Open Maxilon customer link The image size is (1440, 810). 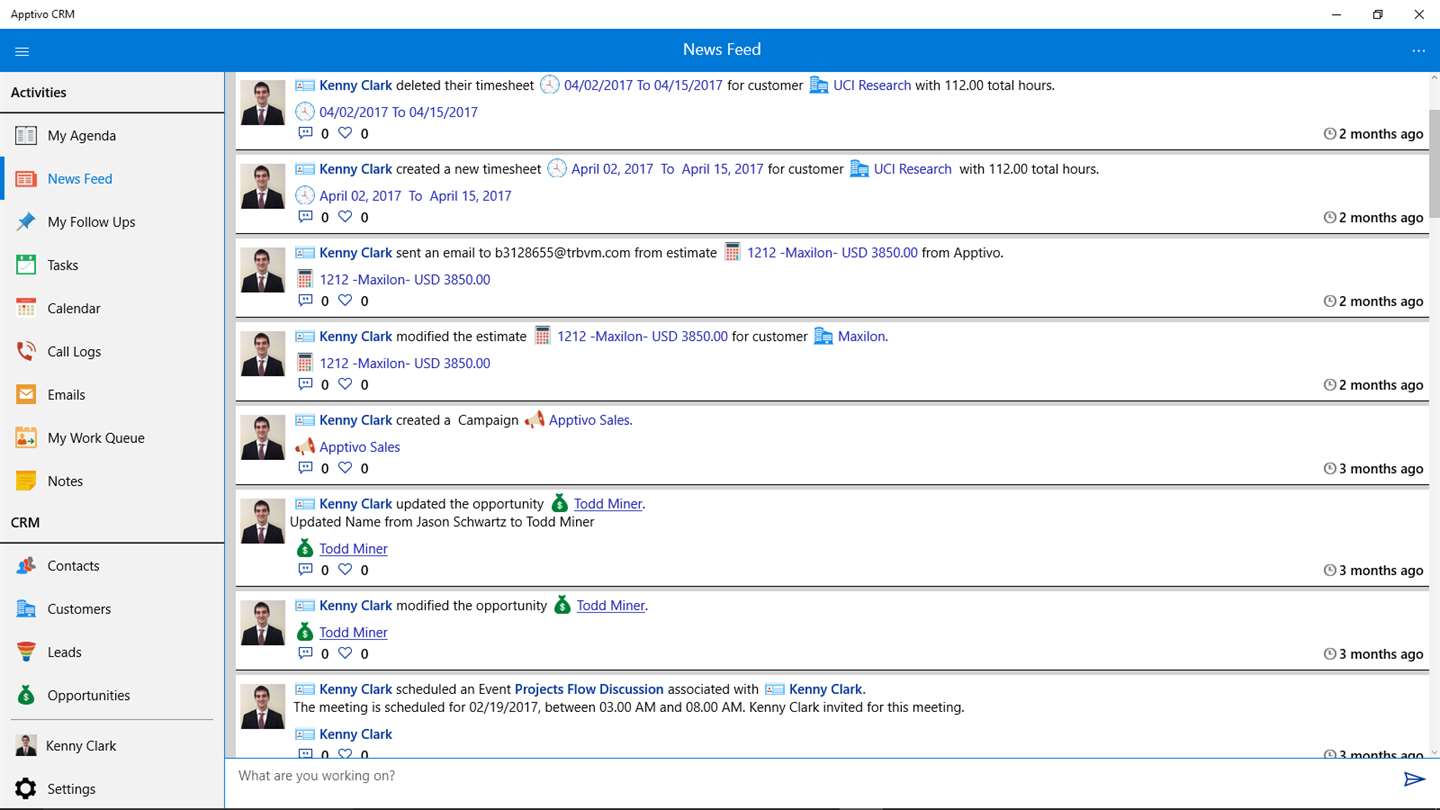[861, 336]
